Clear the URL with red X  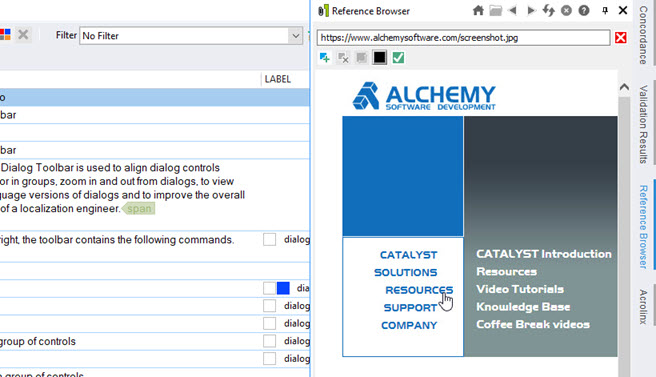(621, 38)
